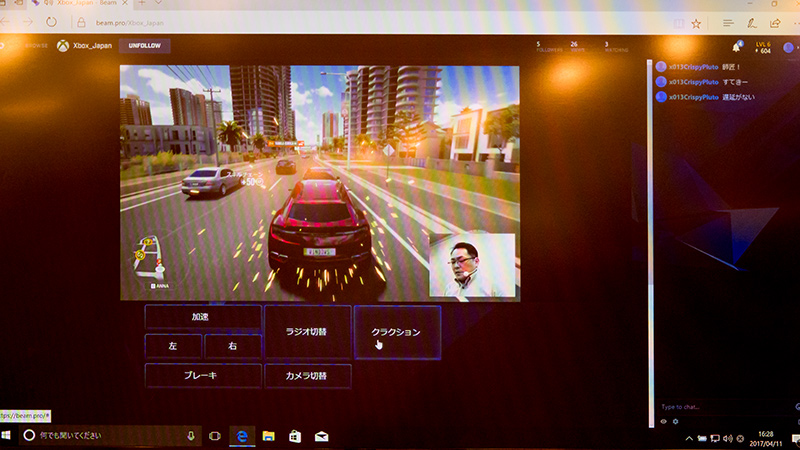Toggle chat viewer list eye icon
This screenshot has height=450, width=800.
click(663, 421)
